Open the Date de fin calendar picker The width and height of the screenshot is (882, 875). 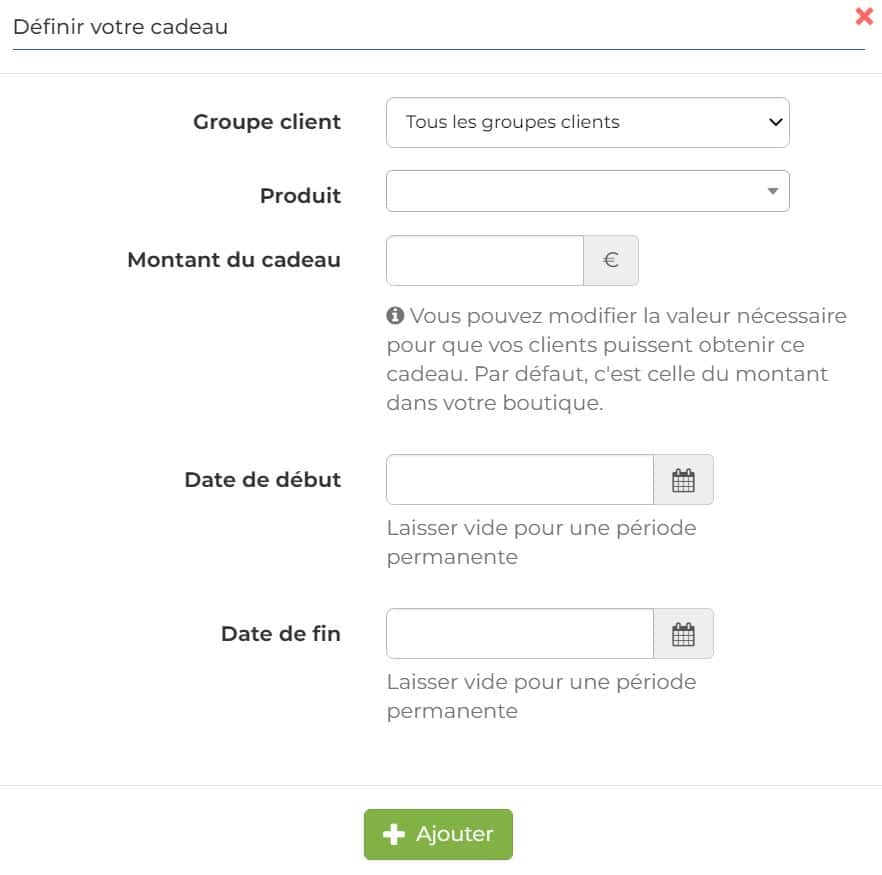(683, 634)
